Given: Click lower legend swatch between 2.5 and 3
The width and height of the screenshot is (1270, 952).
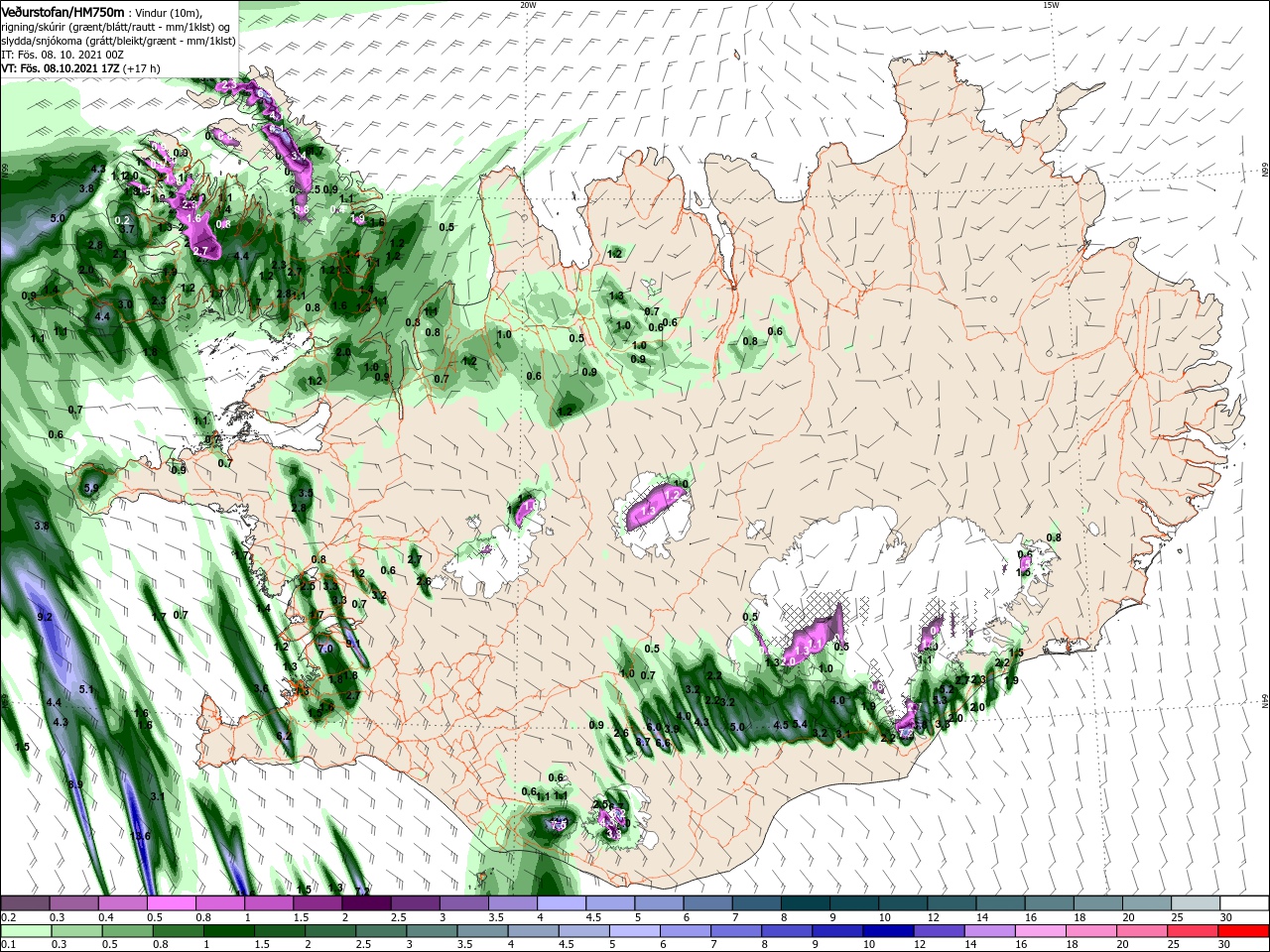Looking at the screenshot, I should [380, 931].
